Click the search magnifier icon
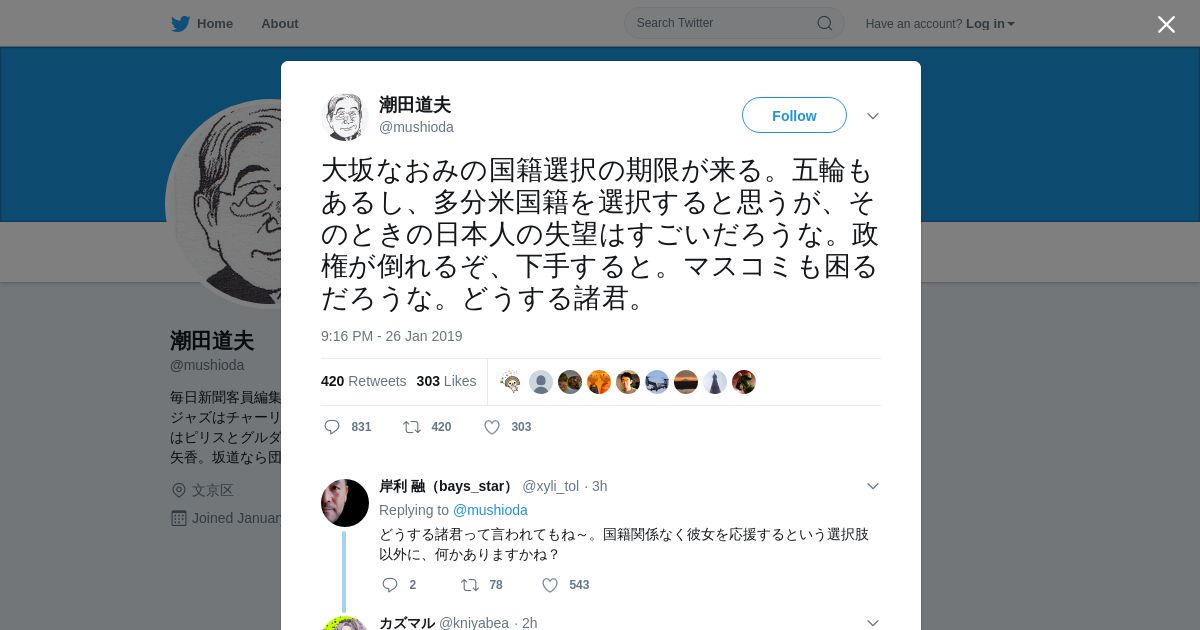 point(825,23)
